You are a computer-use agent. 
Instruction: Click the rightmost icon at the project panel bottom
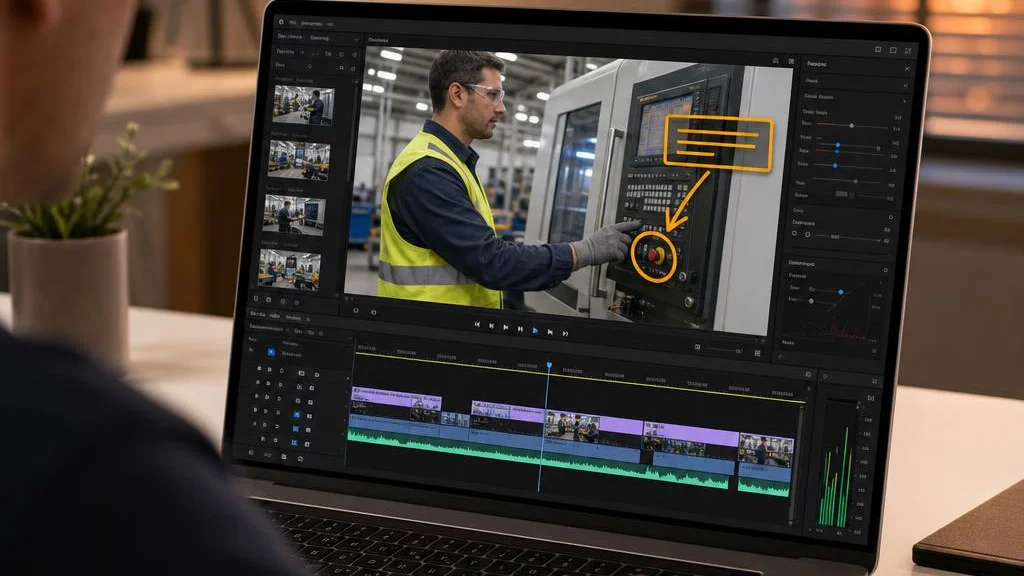click(x=297, y=303)
